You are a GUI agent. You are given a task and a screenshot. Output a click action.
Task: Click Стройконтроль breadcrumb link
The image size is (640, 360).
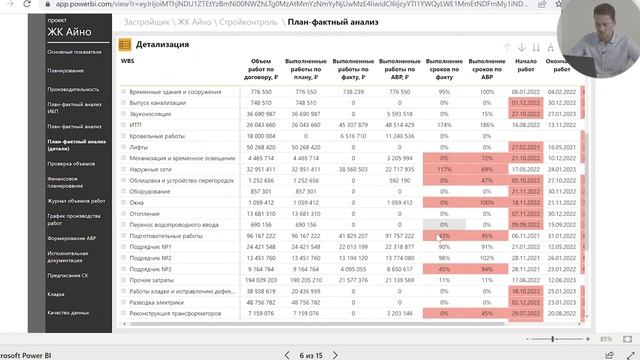pyautogui.click(x=248, y=22)
